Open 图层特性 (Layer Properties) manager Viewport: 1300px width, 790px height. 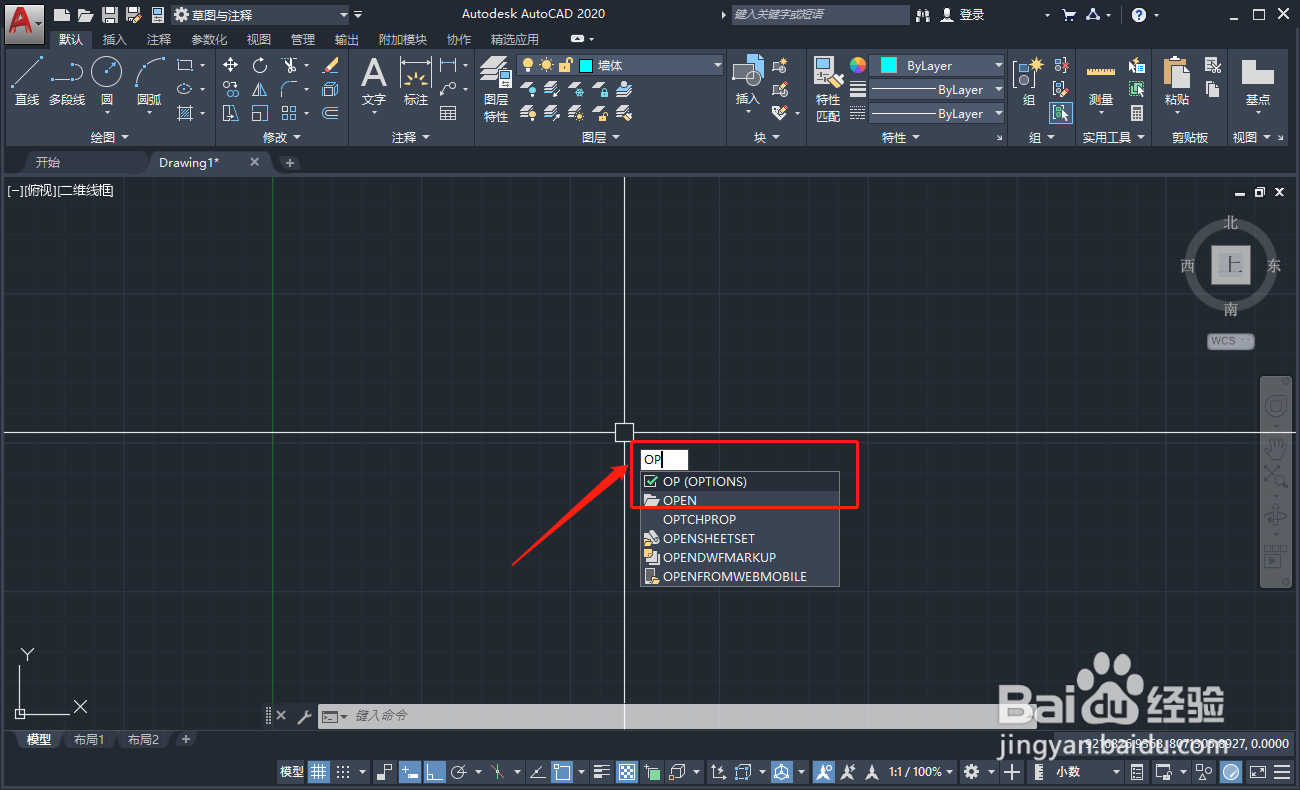pos(496,88)
